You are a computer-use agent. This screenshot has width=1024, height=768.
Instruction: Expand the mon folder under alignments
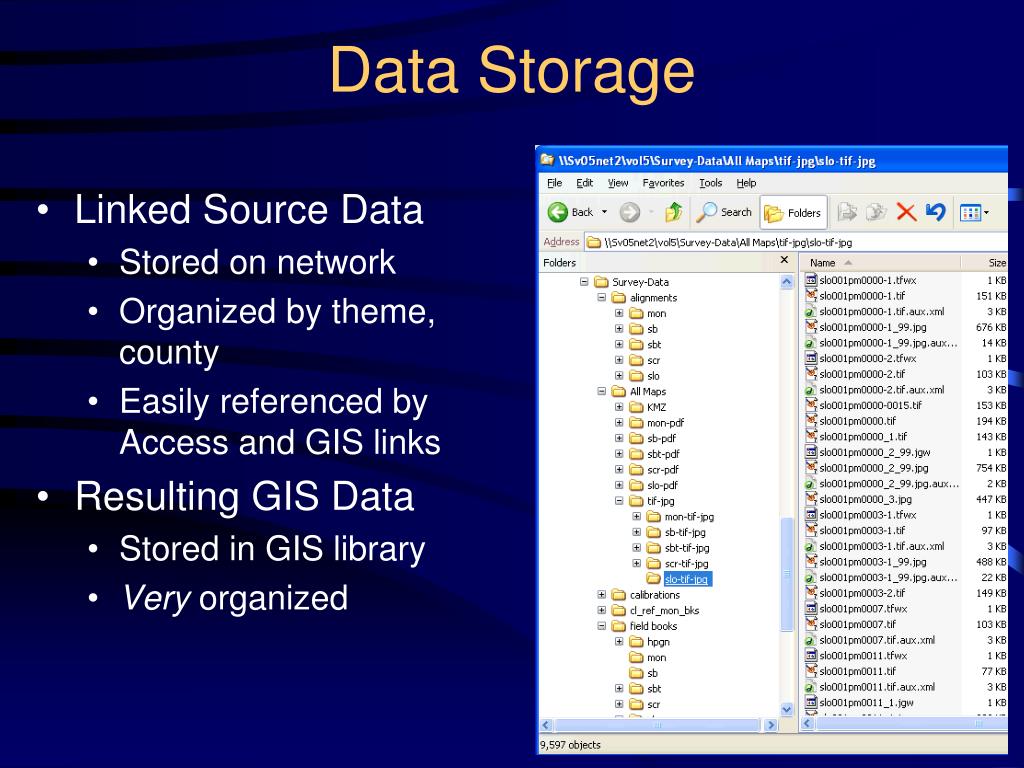point(619,313)
